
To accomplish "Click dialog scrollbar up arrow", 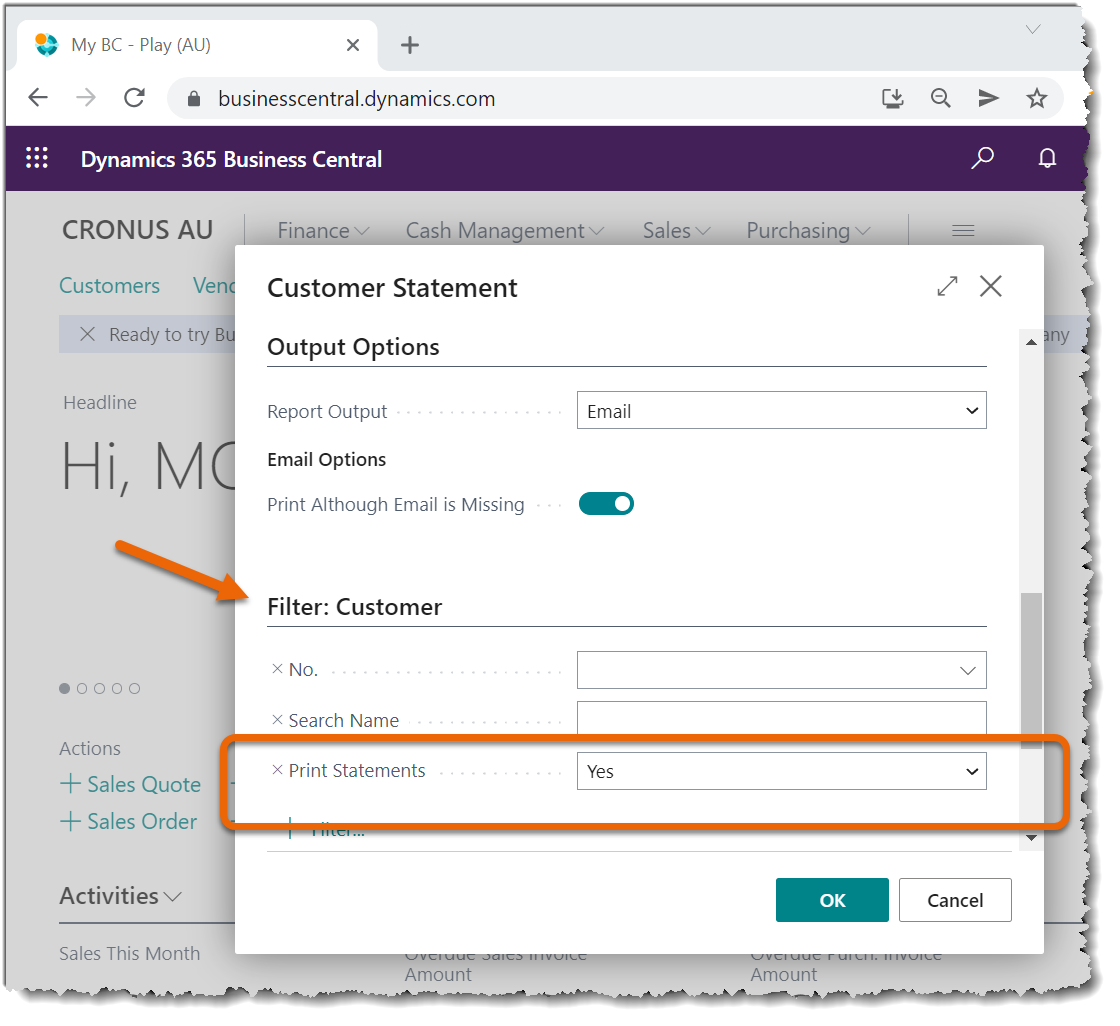I will tap(1031, 342).
